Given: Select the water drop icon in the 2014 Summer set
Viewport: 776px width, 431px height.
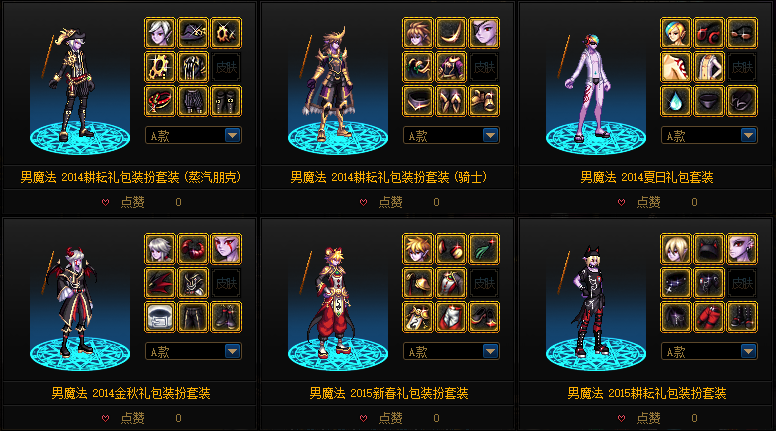Looking at the screenshot, I should coord(676,101).
